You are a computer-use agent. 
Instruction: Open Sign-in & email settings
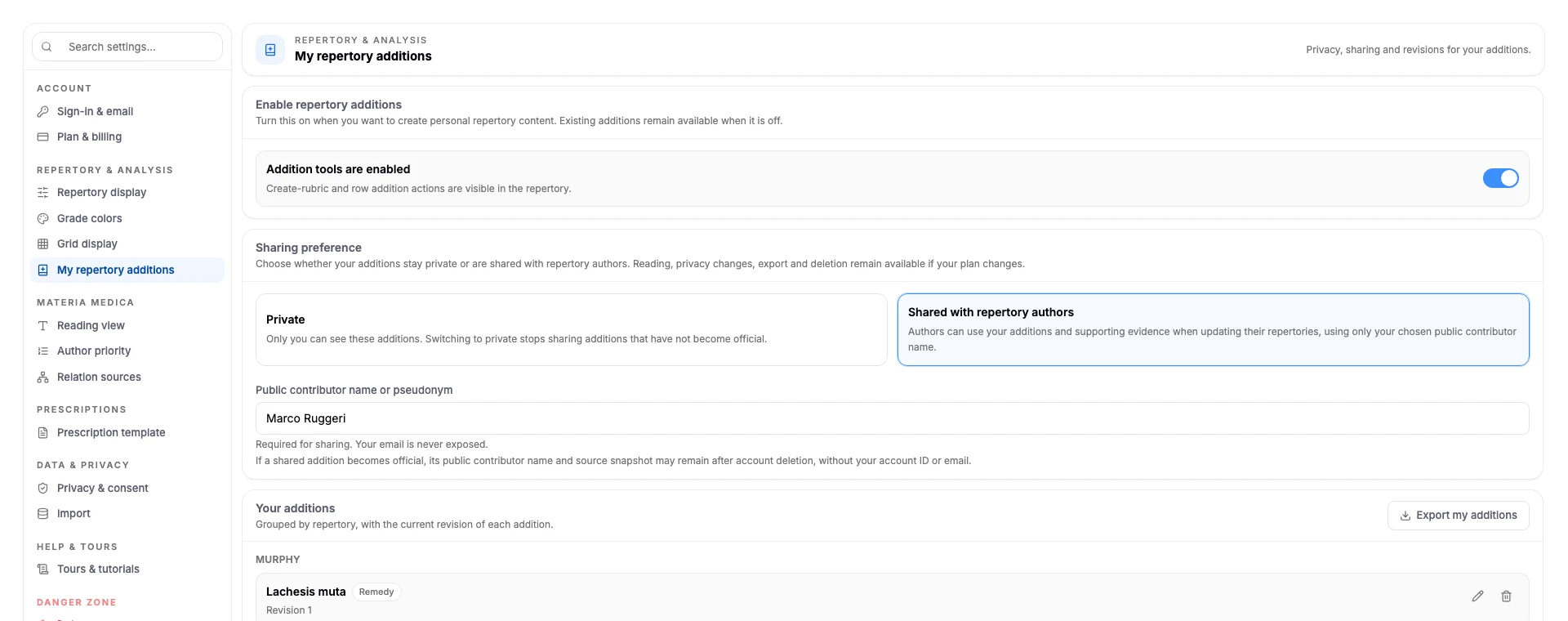click(127, 111)
